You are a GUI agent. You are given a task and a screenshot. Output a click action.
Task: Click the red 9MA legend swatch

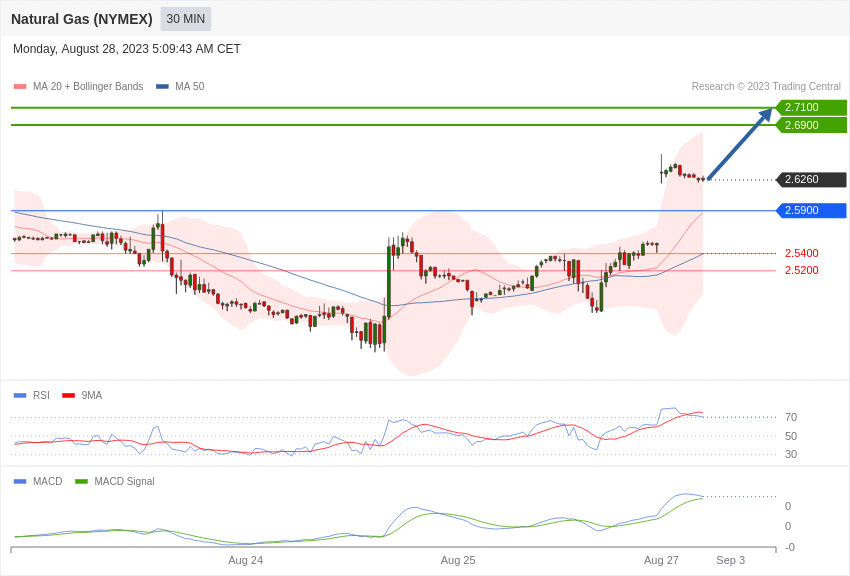pyautogui.click(x=68, y=396)
